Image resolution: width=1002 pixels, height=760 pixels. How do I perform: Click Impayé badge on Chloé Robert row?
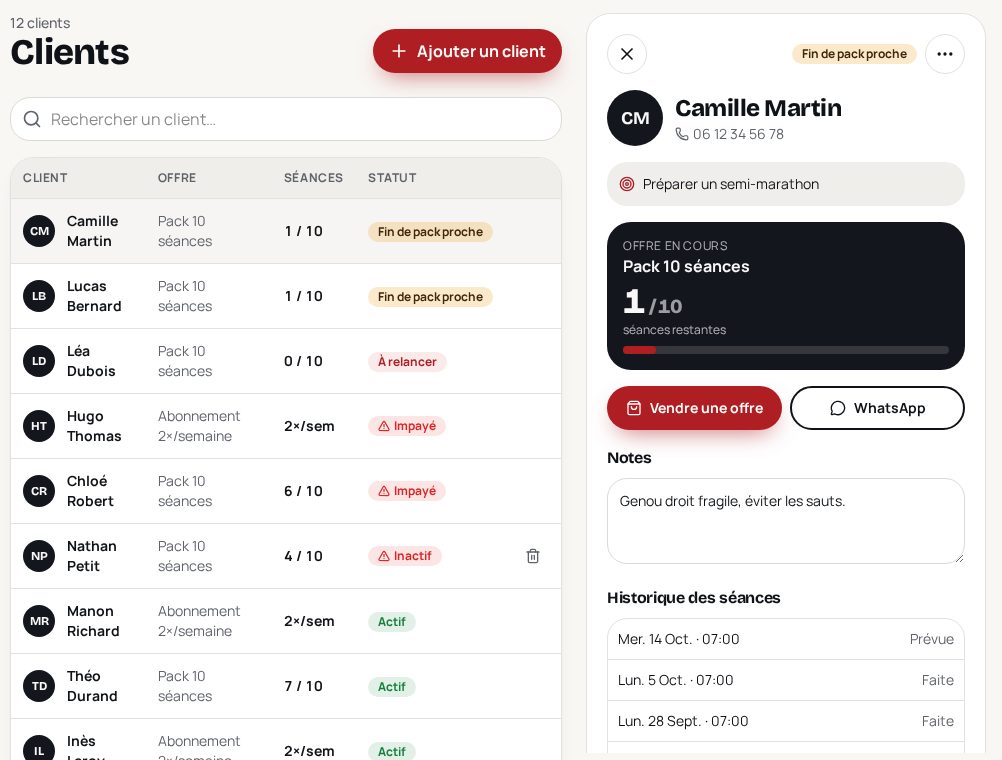tap(406, 491)
